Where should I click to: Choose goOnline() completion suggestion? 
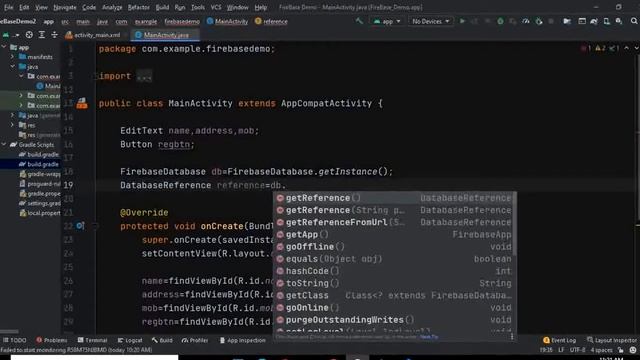click(394, 308)
